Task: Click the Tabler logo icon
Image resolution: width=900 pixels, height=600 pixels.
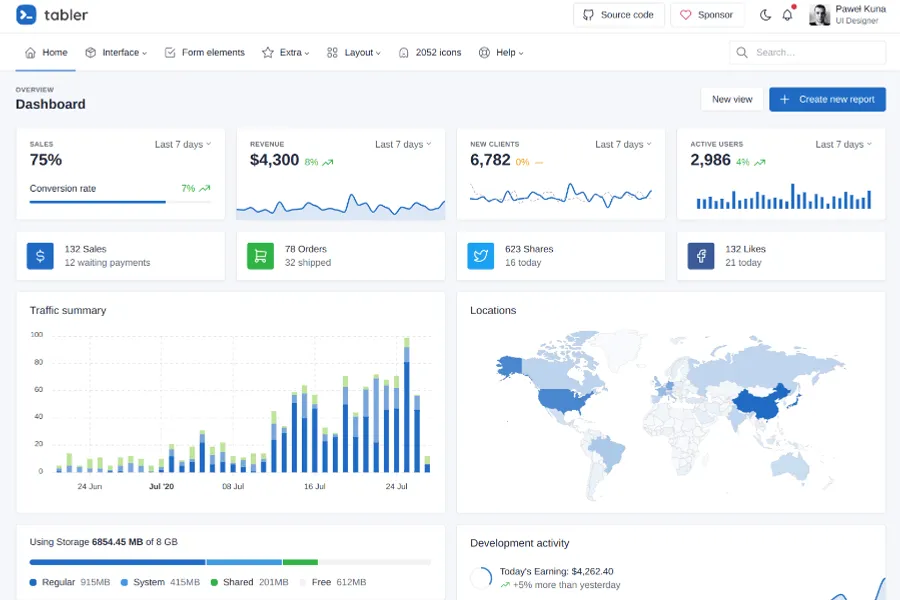Action: pos(27,15)
